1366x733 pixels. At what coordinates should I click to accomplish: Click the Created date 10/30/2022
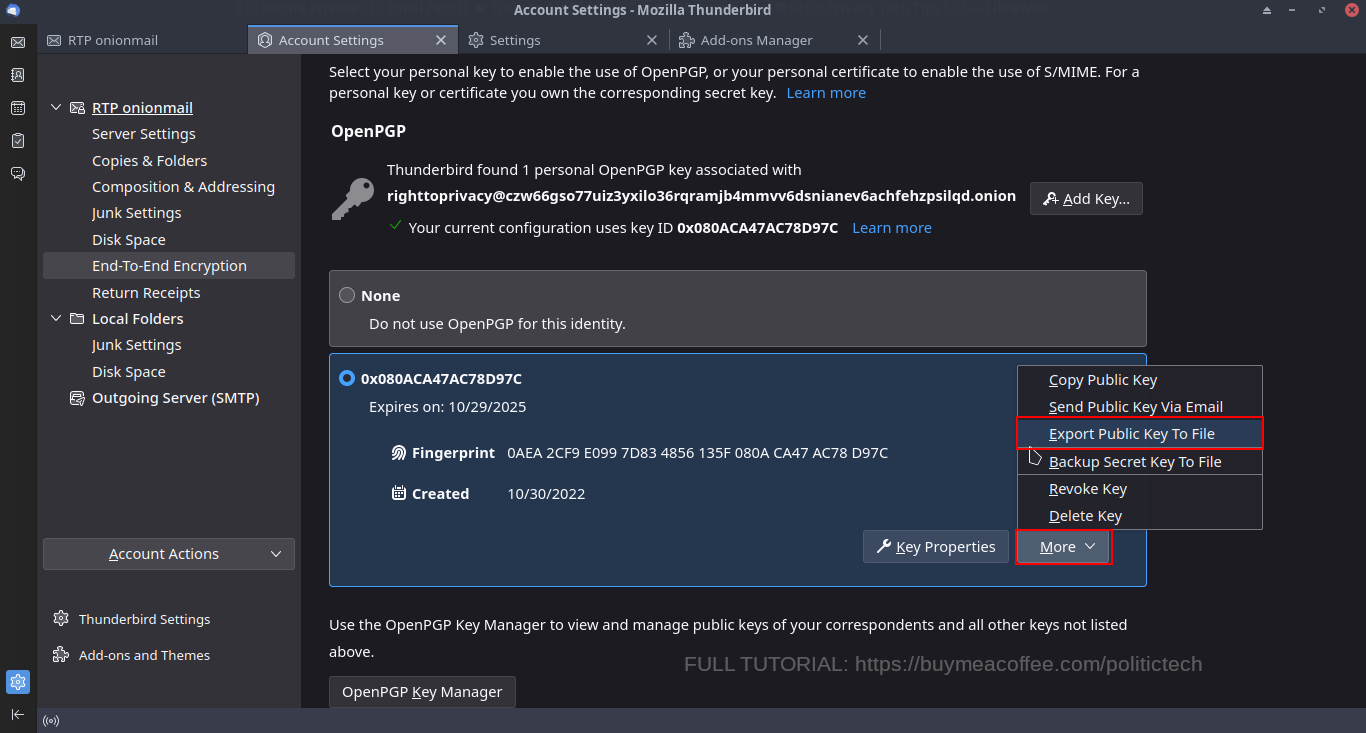546,494
